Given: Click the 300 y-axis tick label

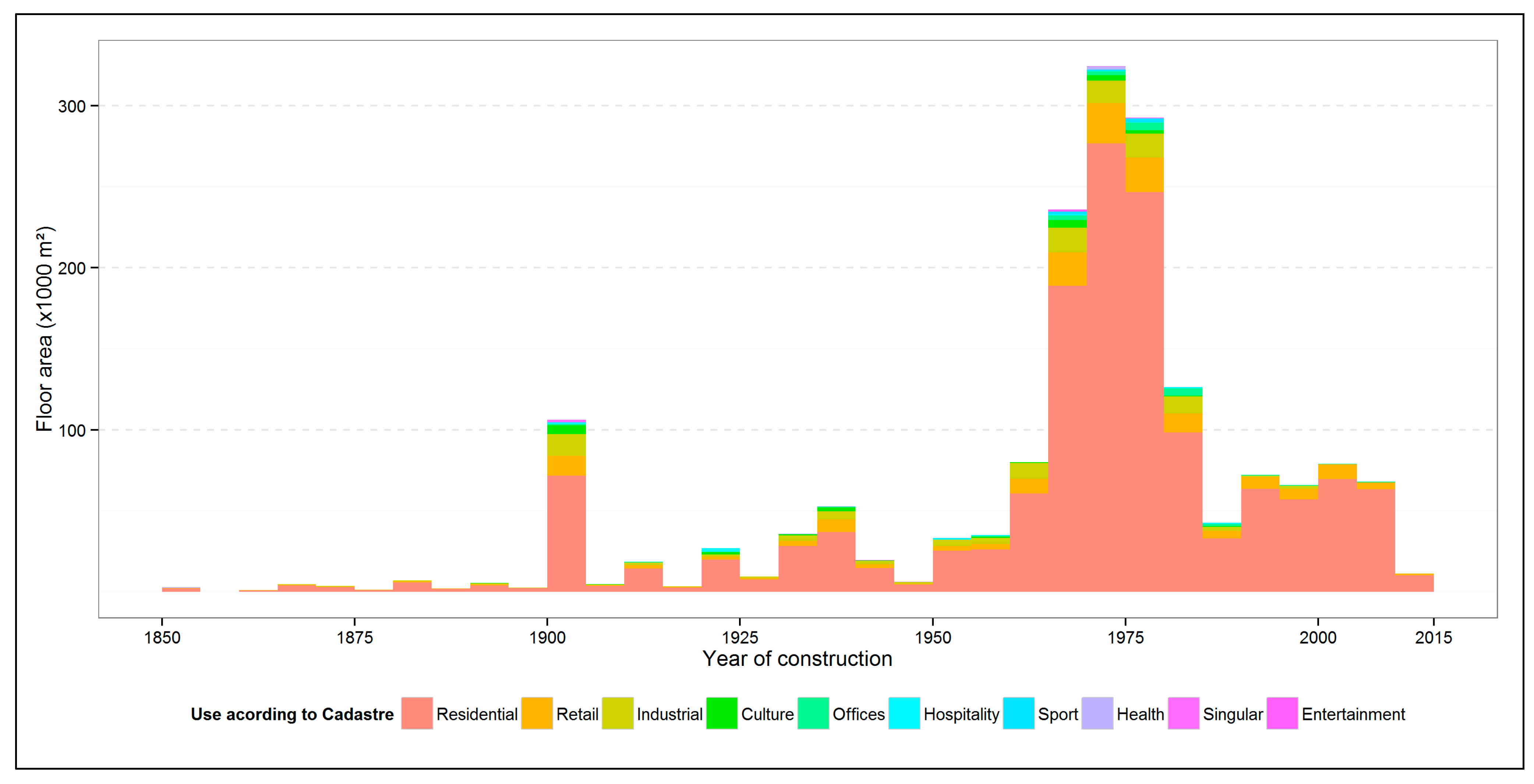Looking at the screenshot, I should coord(71,107).
